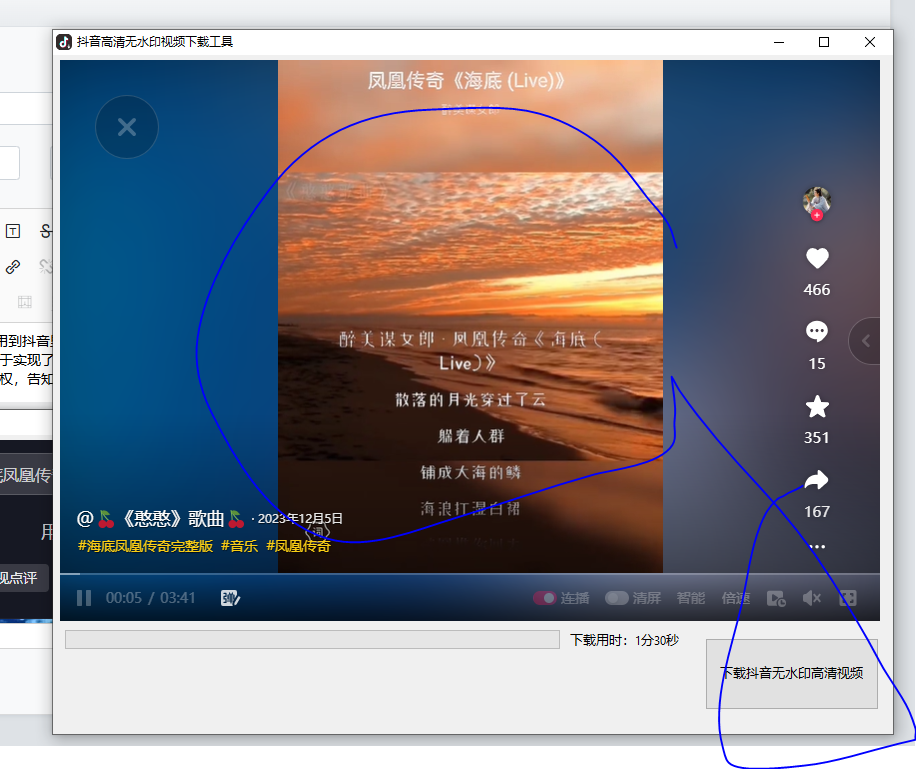Like the video with the heart icon
This screenshot has height=769, width=916.
click(817, 258)
